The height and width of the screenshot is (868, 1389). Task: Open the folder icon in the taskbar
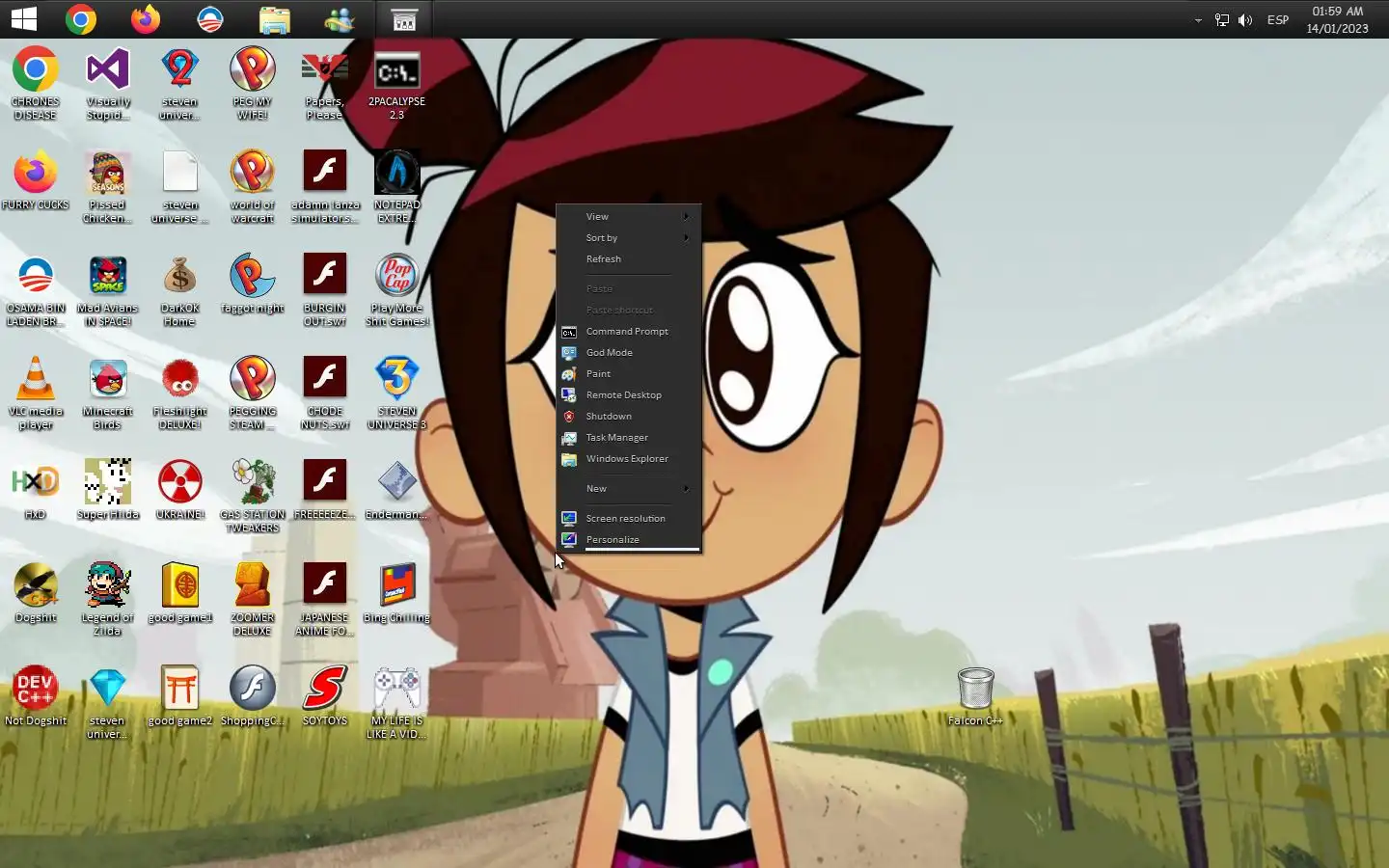coord(275,19)
